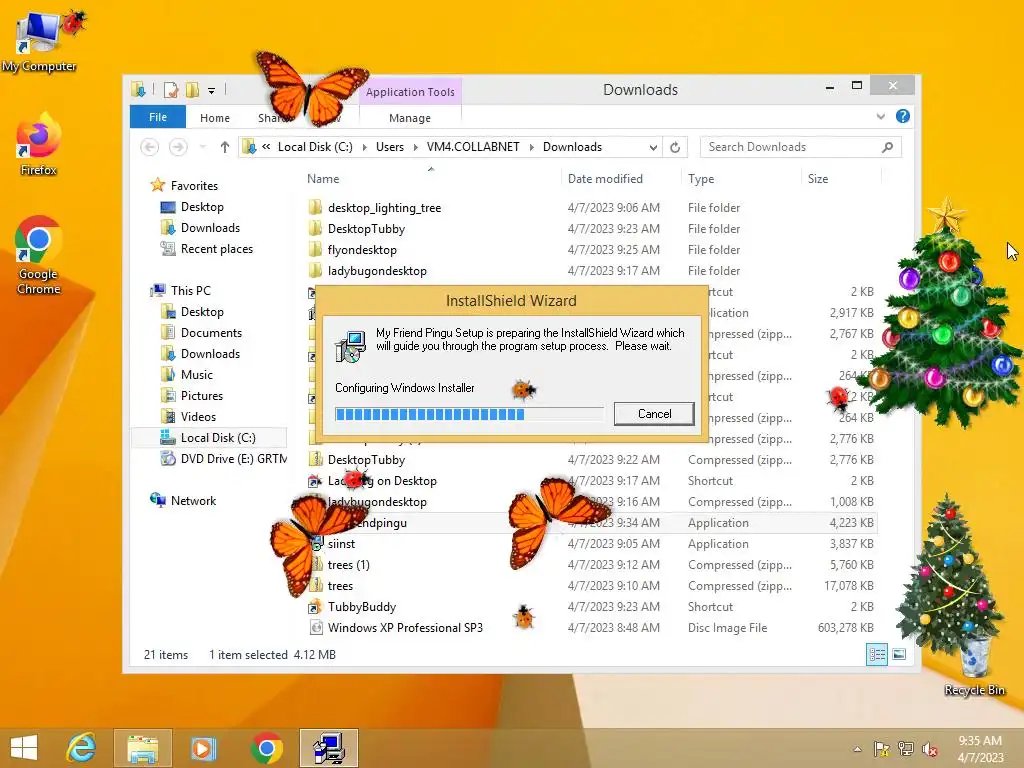Select the TubbyBuddy shortcut
Image resolution: width=1024 pixels, height=768 pixels.
click(x=362, y=607)
